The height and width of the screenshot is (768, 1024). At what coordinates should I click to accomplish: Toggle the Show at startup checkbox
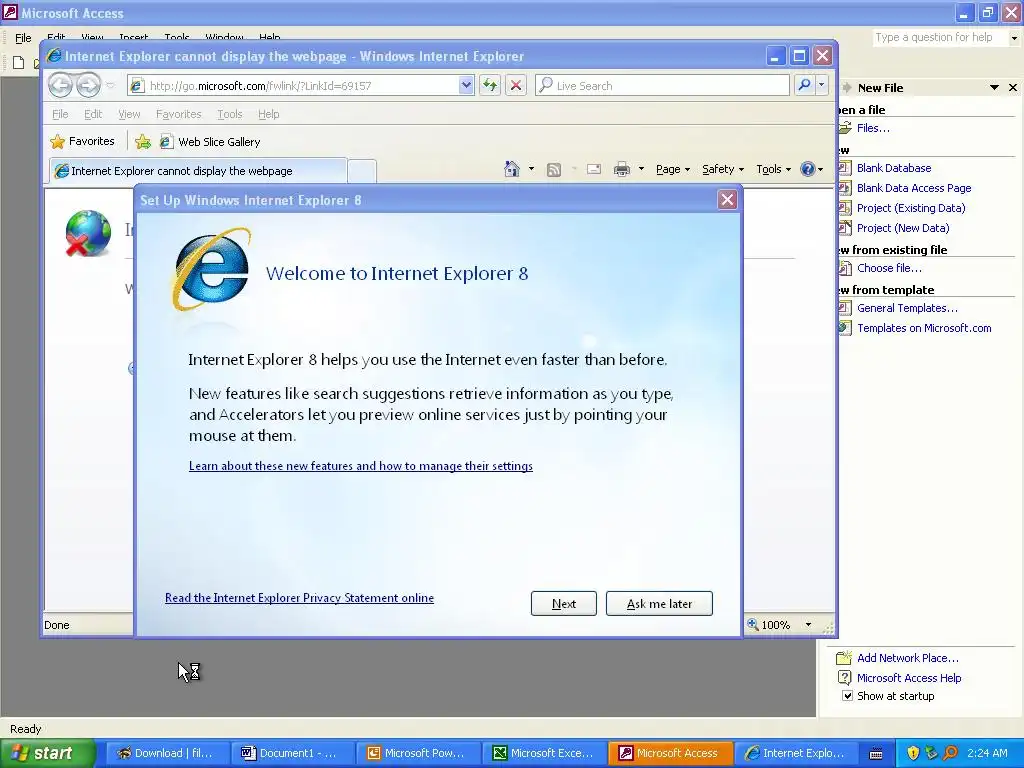pyautogui.click(x=847, y=696)
